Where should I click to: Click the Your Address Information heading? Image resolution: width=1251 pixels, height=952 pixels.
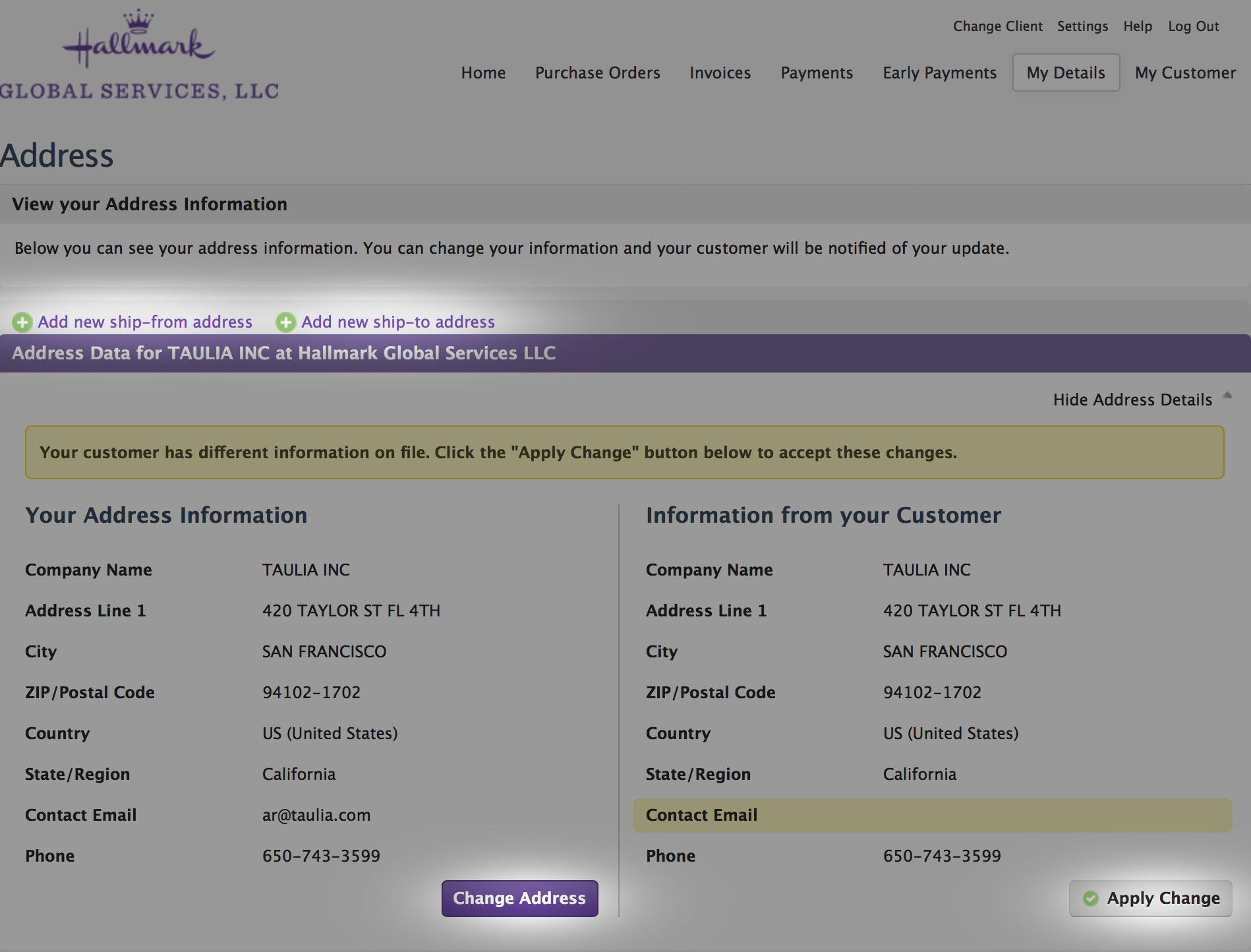pyautogui.click(x=166, y=515)
